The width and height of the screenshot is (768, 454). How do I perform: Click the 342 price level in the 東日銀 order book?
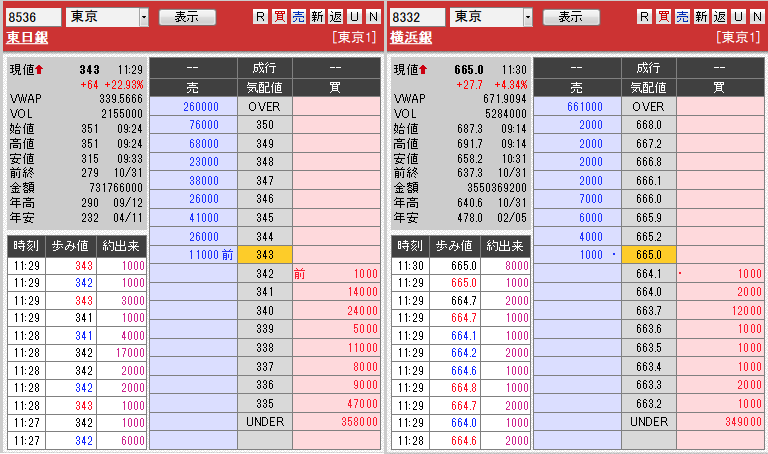pos(265,273)
